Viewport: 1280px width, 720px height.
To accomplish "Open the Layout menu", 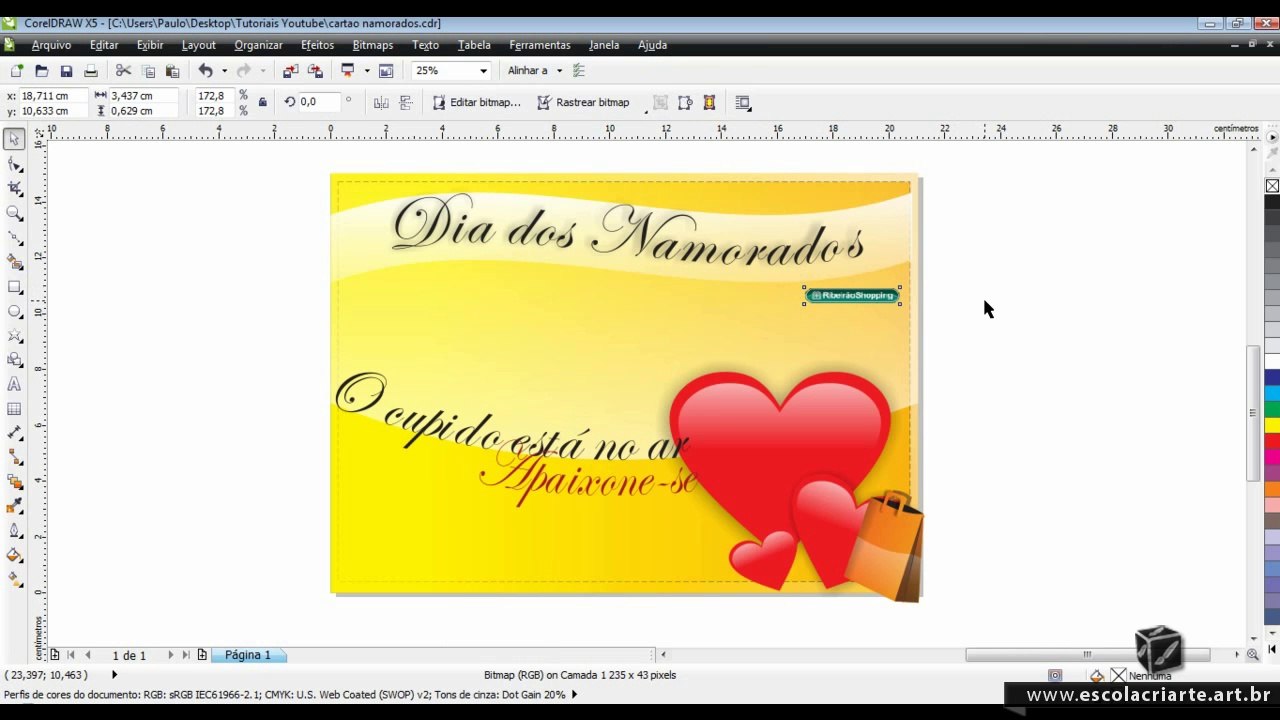I will [x=198, y=45].
